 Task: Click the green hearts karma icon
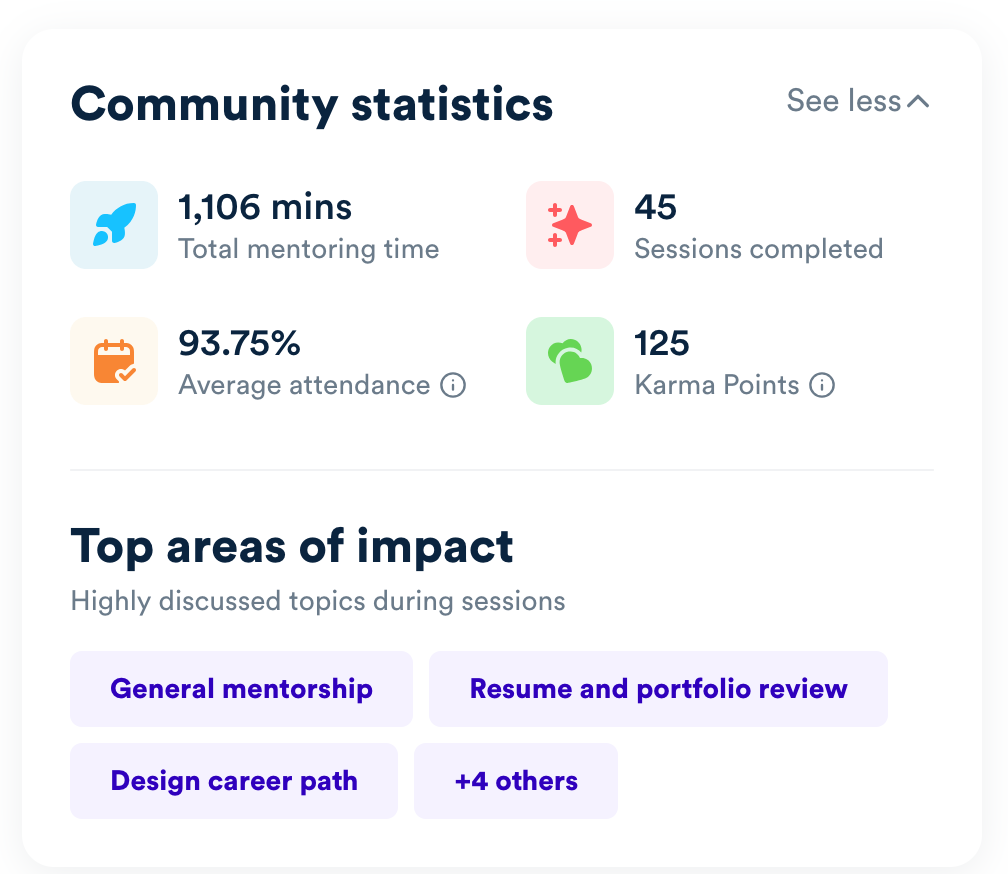pos(570,361)
